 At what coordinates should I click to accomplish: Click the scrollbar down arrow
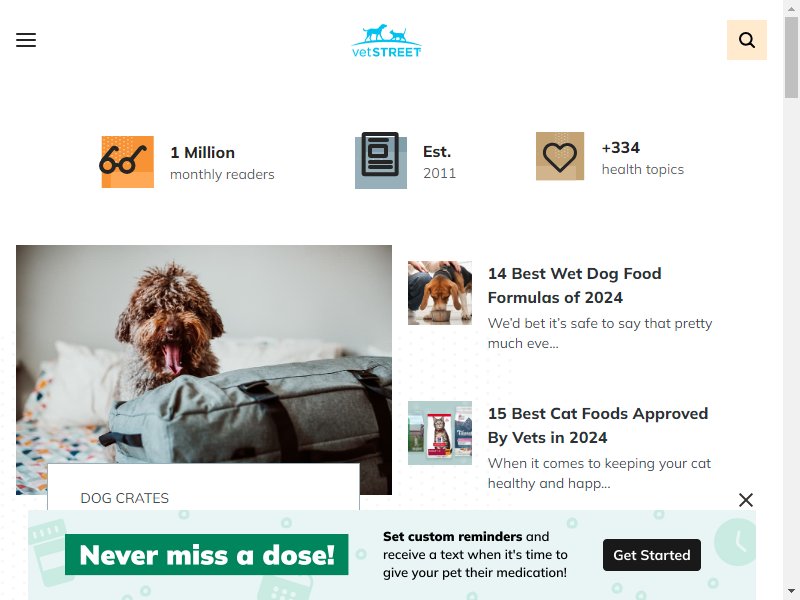point(791,592)
